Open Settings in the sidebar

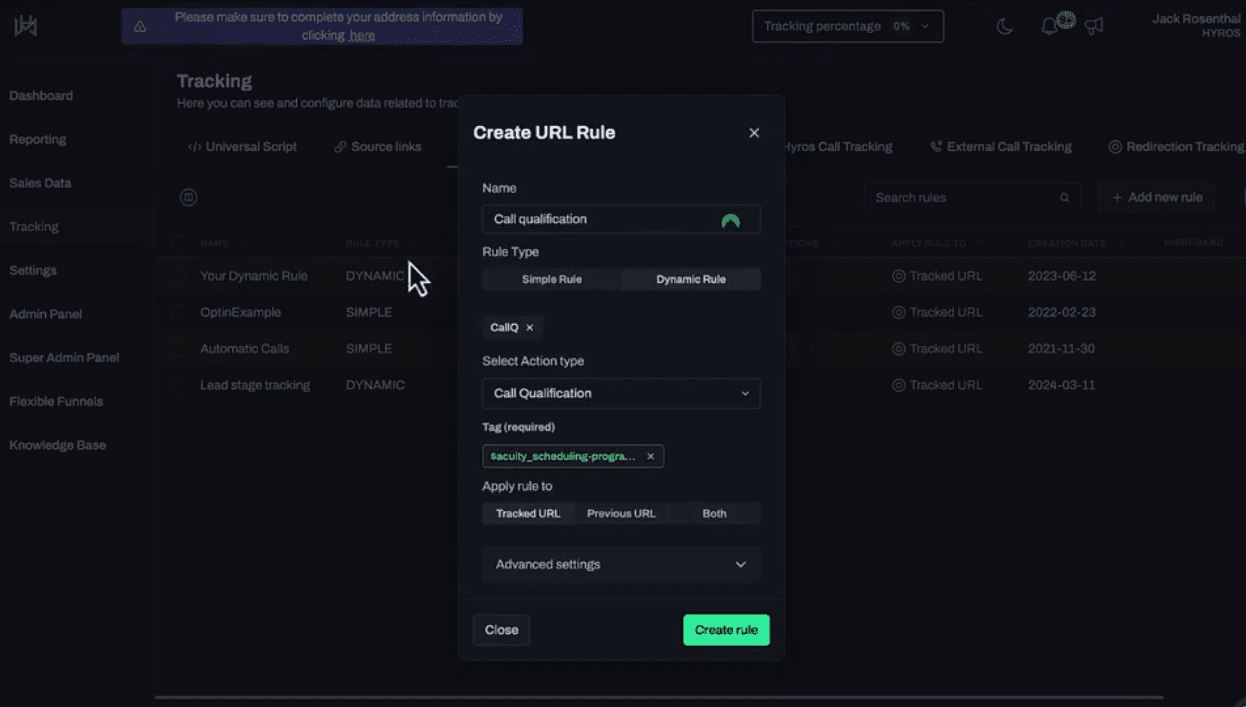tap(33, 271)
